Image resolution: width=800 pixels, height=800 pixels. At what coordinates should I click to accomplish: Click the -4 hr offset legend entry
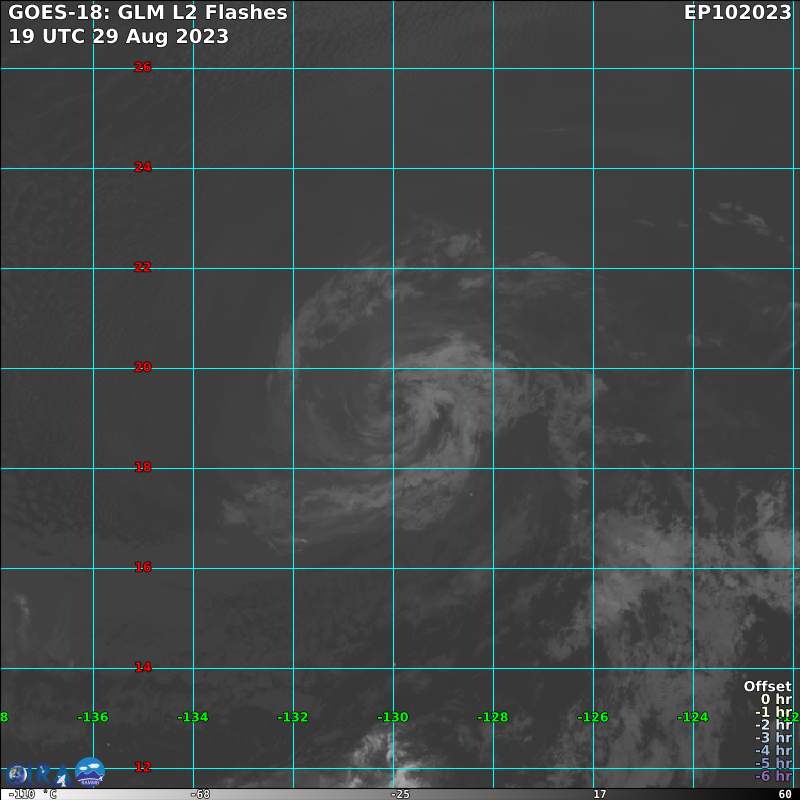772,751
